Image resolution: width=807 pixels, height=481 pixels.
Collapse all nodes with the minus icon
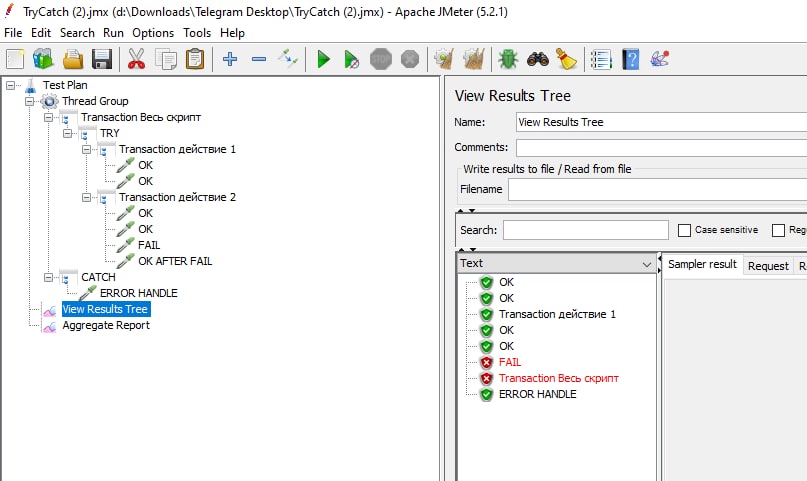coord(259,59)
